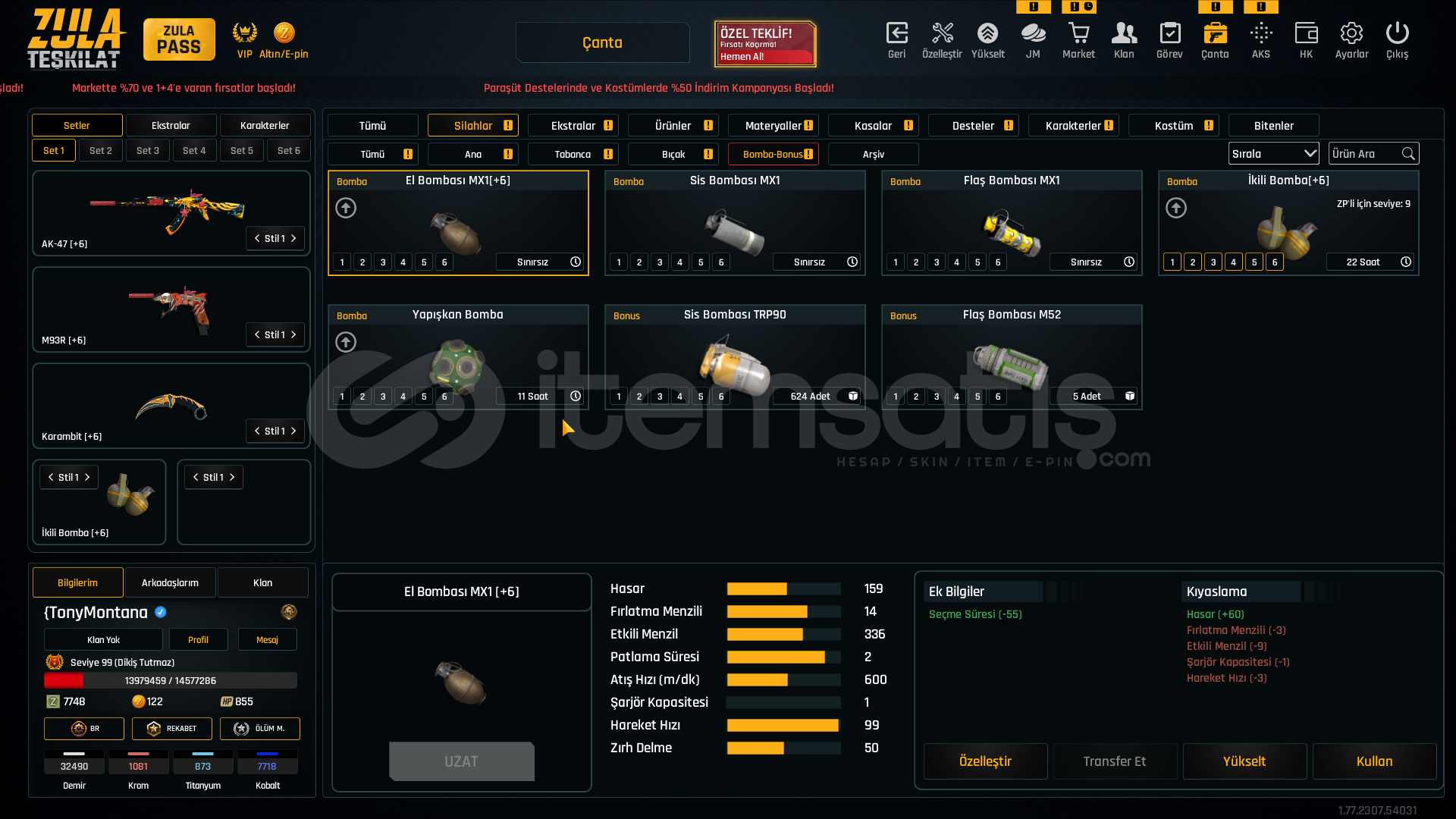Click the Yükselt button in the details panel
This screenshot has height=819, width=1456.
(1244, 761)
